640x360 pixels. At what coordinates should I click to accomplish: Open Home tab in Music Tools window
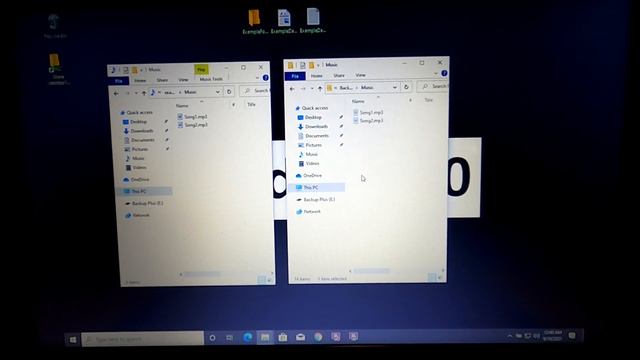140,80
